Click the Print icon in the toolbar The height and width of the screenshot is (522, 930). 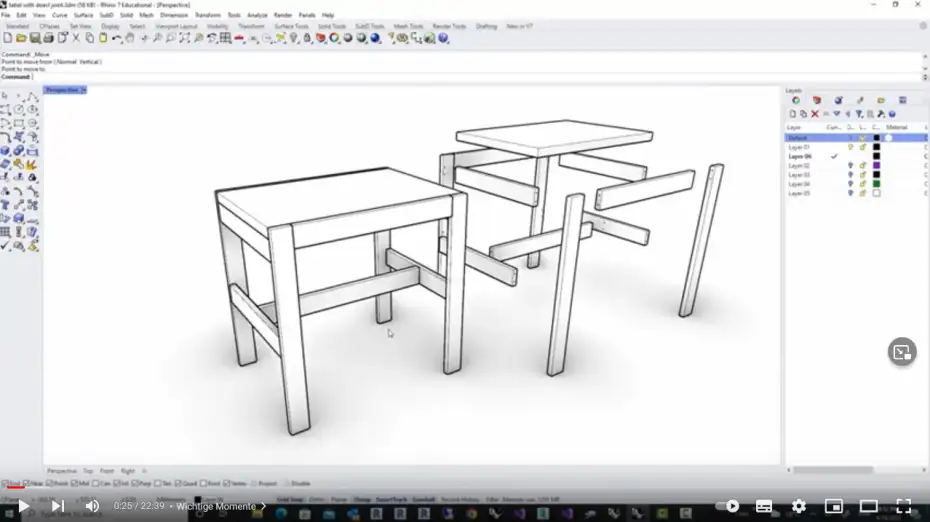[x=48, y=38]
